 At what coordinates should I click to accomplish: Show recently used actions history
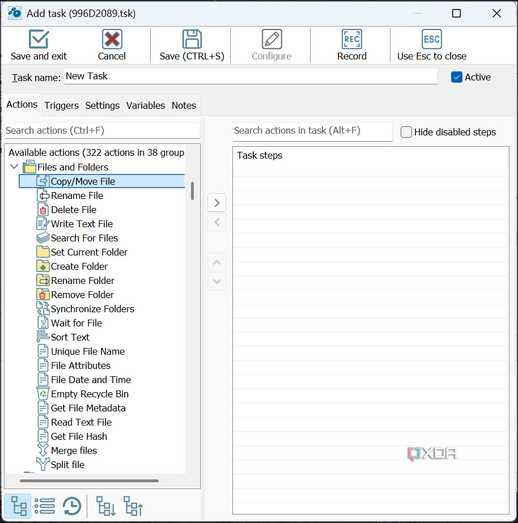(x=72, y=506)
